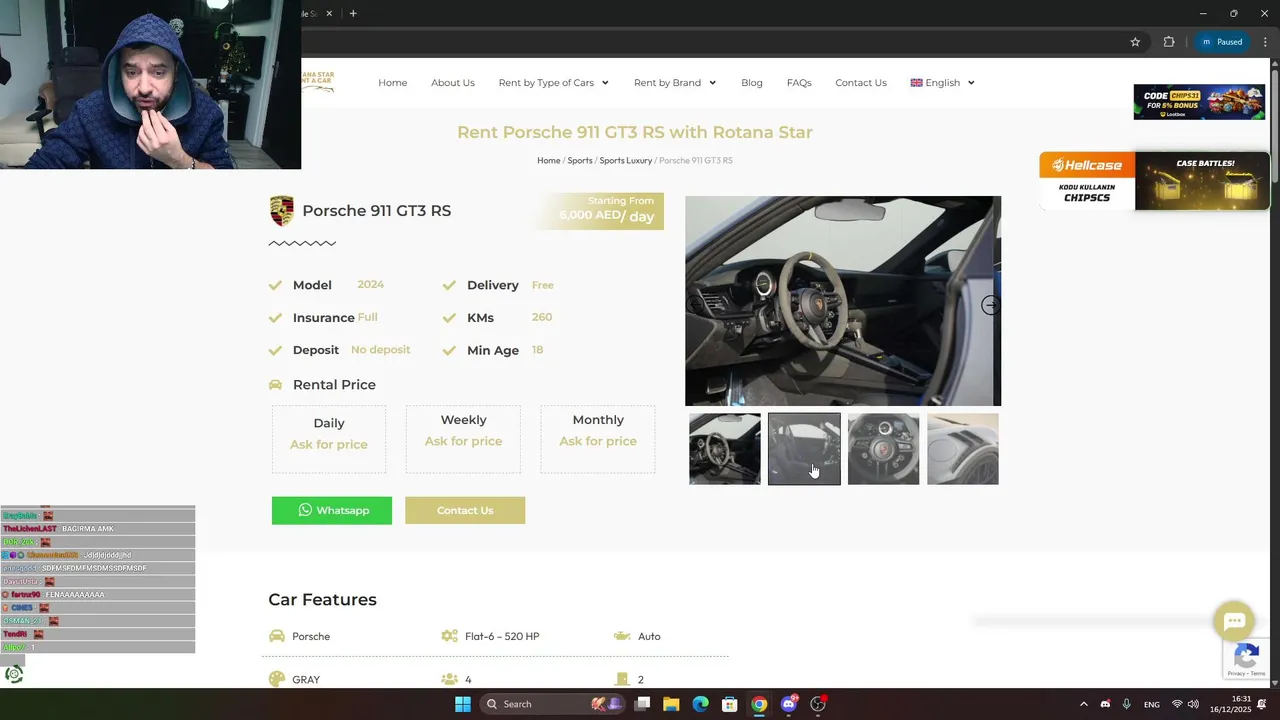Open the browser extensions puzzle icon
The width and height of the screenshot is (1280, 720).
pos(1169,42)
